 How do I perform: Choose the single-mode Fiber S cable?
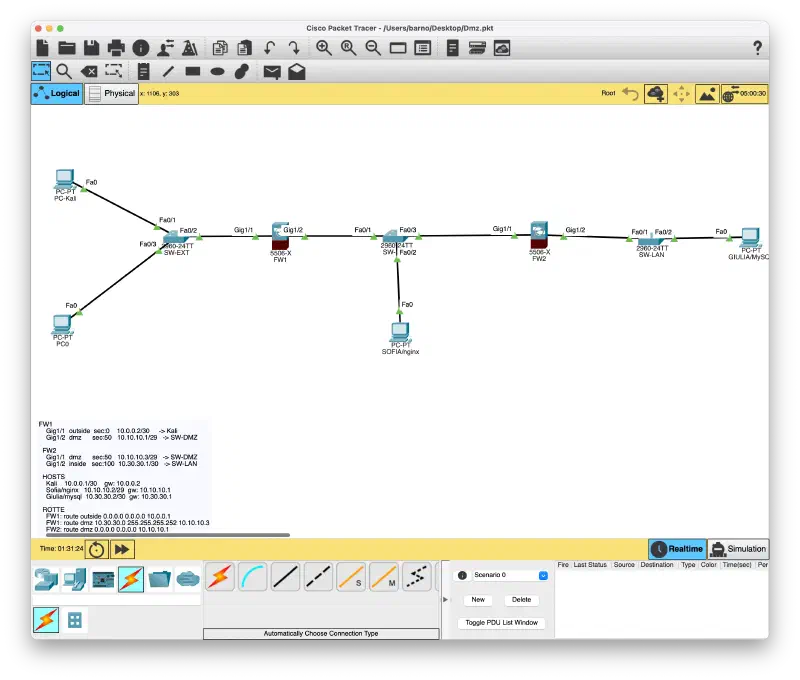pyautogui.click(x=351, y=576)
